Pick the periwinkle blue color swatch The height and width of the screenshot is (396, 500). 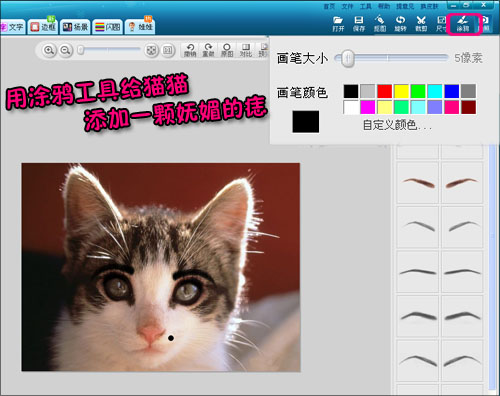(x=435, y=107)
